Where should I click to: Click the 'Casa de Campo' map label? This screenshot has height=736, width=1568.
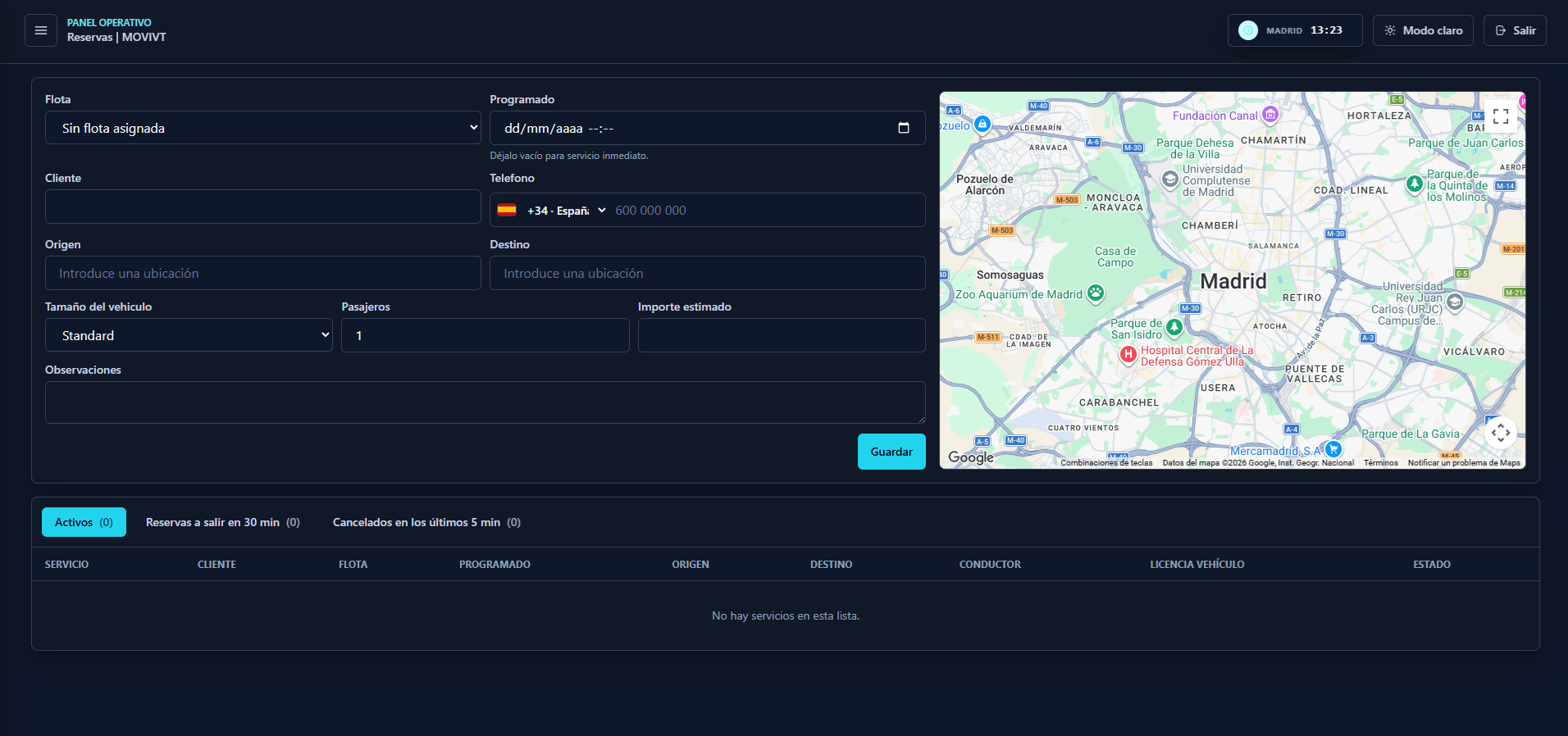point(1115,257)
